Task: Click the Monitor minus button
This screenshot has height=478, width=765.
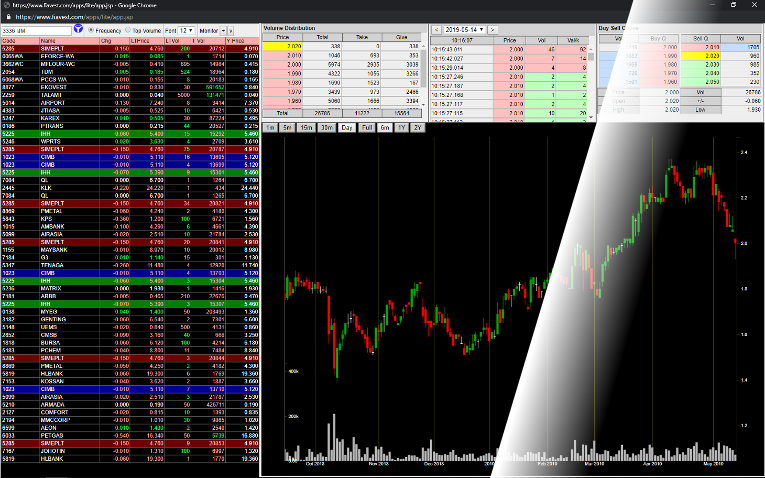Action: coord(223,30)
